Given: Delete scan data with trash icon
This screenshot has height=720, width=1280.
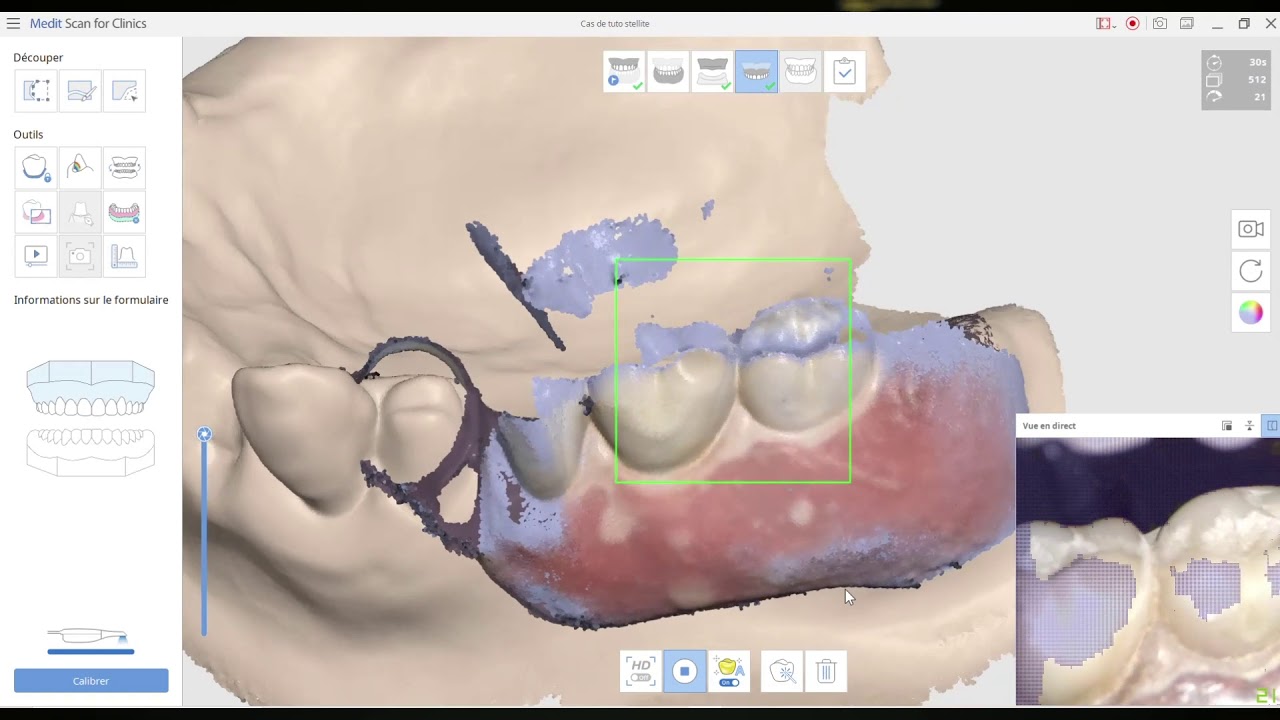Looking at the screenshot, I should click(x=826, y=671).
